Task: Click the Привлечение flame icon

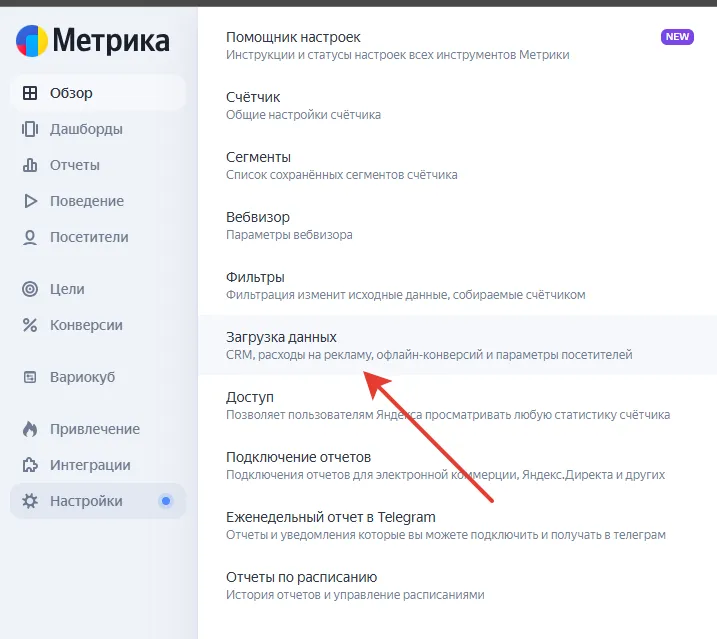Action: 30,429
